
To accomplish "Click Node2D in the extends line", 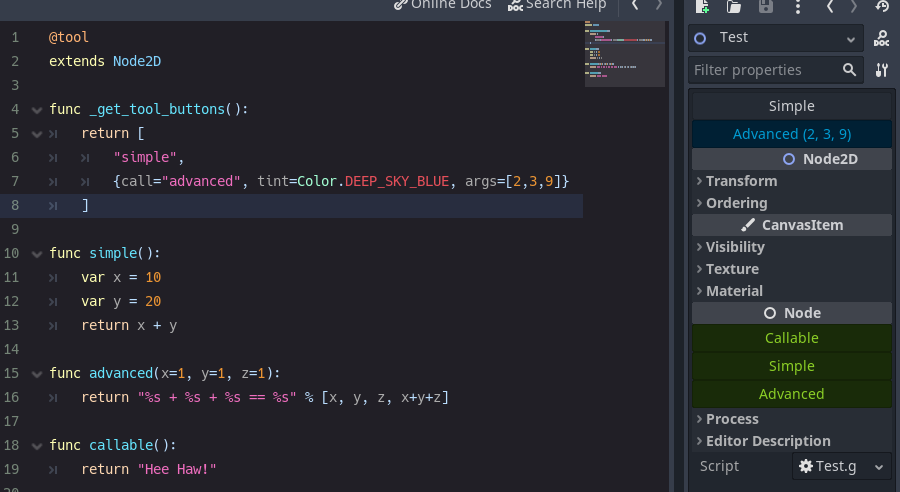I will click(137, 61).
